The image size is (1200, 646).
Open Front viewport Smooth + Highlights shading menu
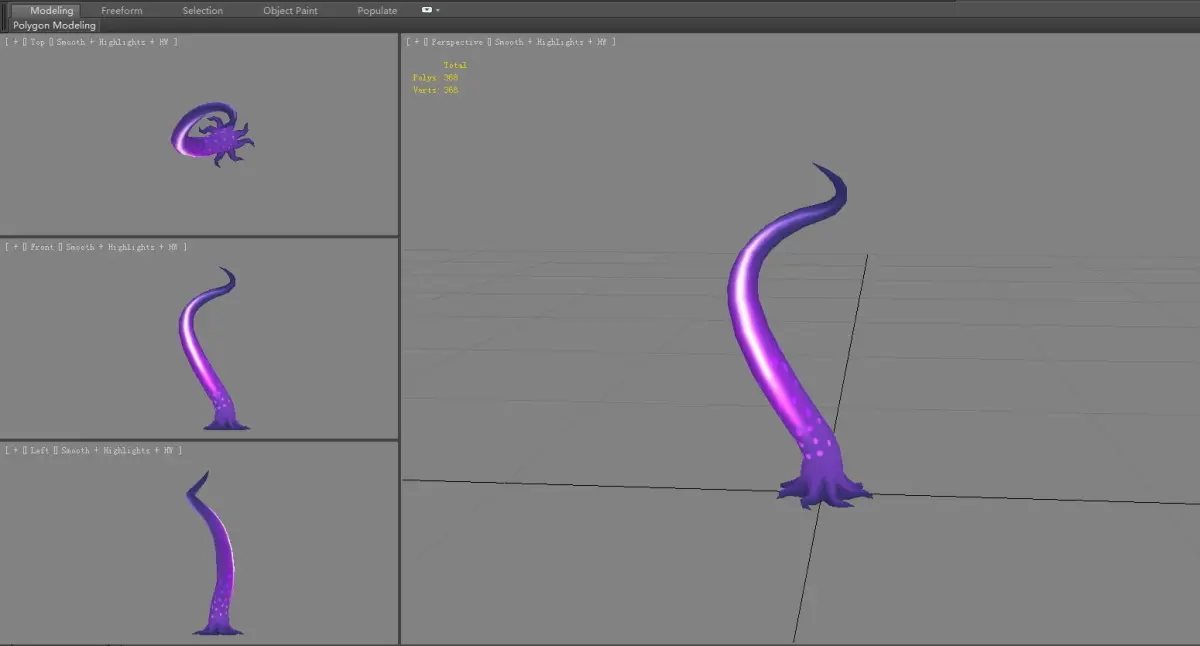click(x=122, y=247)
